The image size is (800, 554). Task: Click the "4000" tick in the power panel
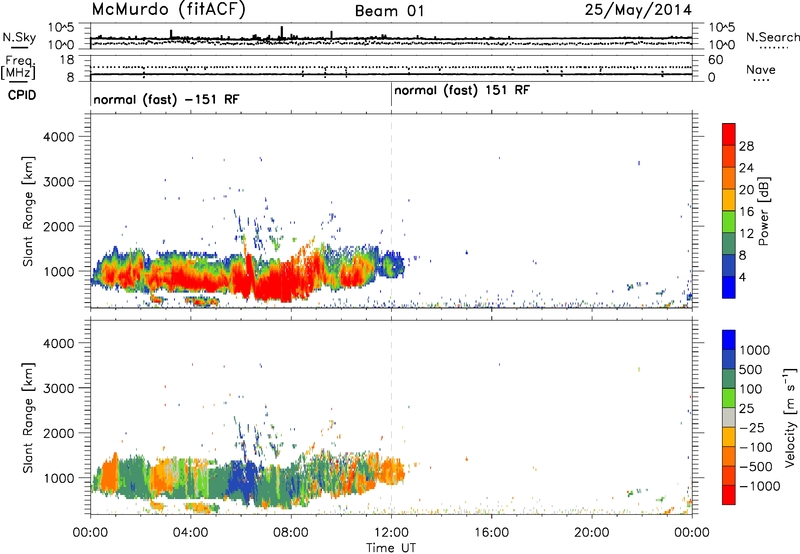pyautogui.click(x=59, y=137)
